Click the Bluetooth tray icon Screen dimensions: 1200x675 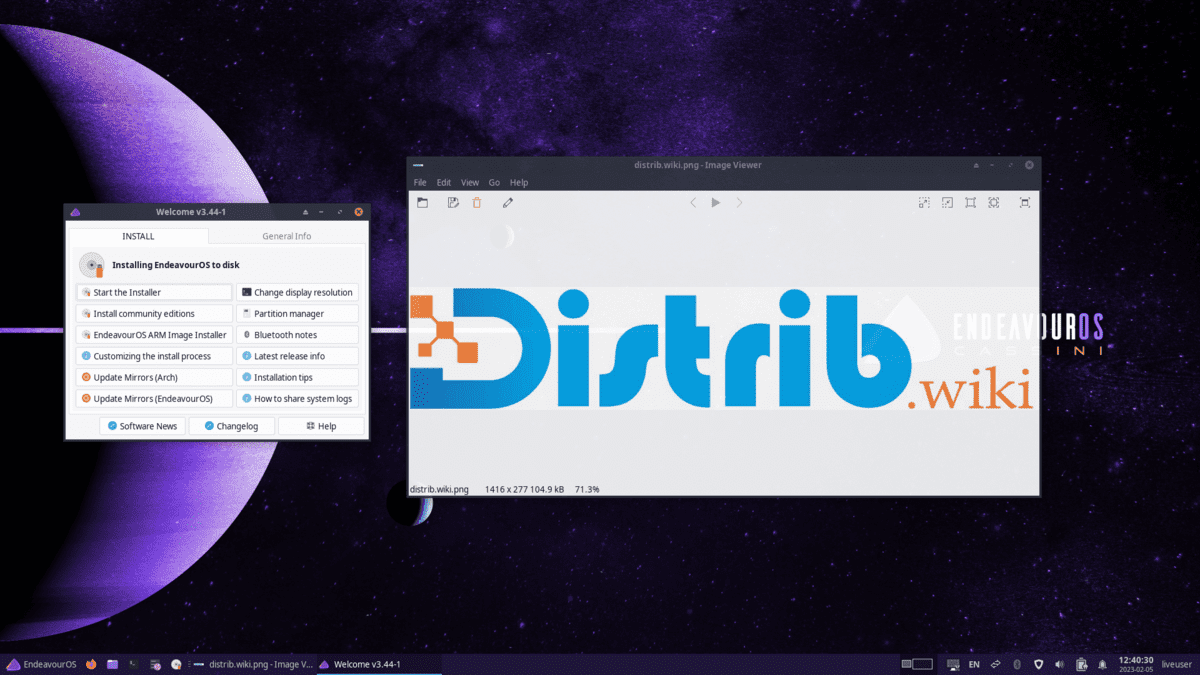(1017, 664)
